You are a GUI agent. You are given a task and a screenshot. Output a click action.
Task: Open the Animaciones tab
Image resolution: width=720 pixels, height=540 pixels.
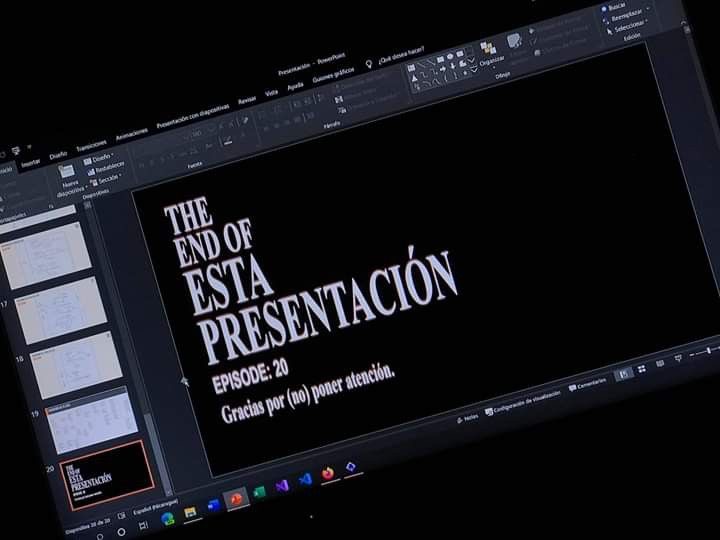tap(131, 134)
